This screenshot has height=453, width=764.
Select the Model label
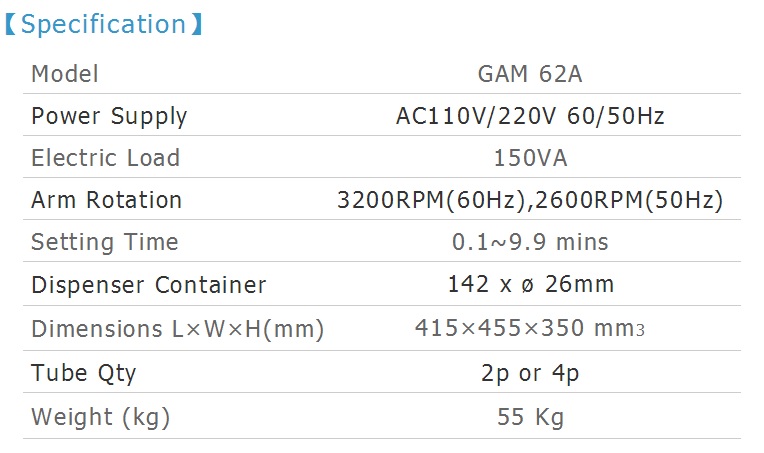point(65,74)
